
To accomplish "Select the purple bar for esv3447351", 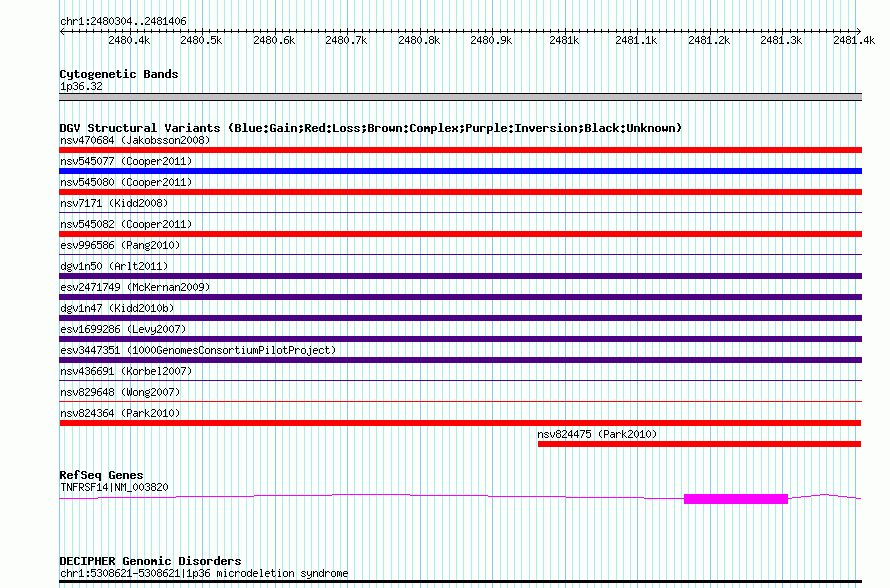I will (460, 360).
